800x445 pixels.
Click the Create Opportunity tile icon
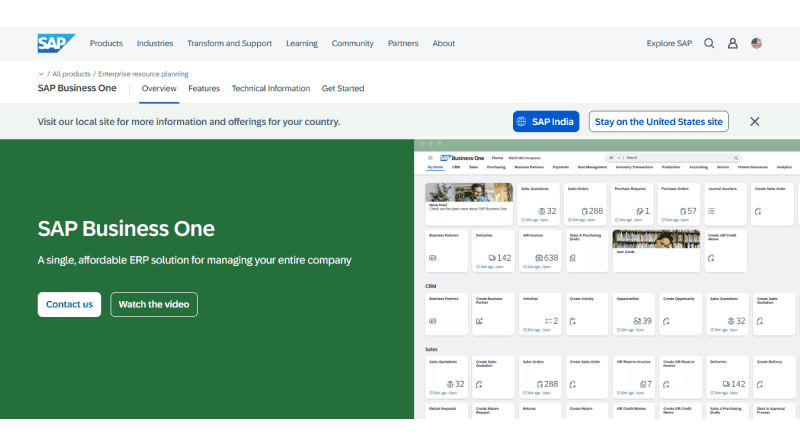[666, 322]
